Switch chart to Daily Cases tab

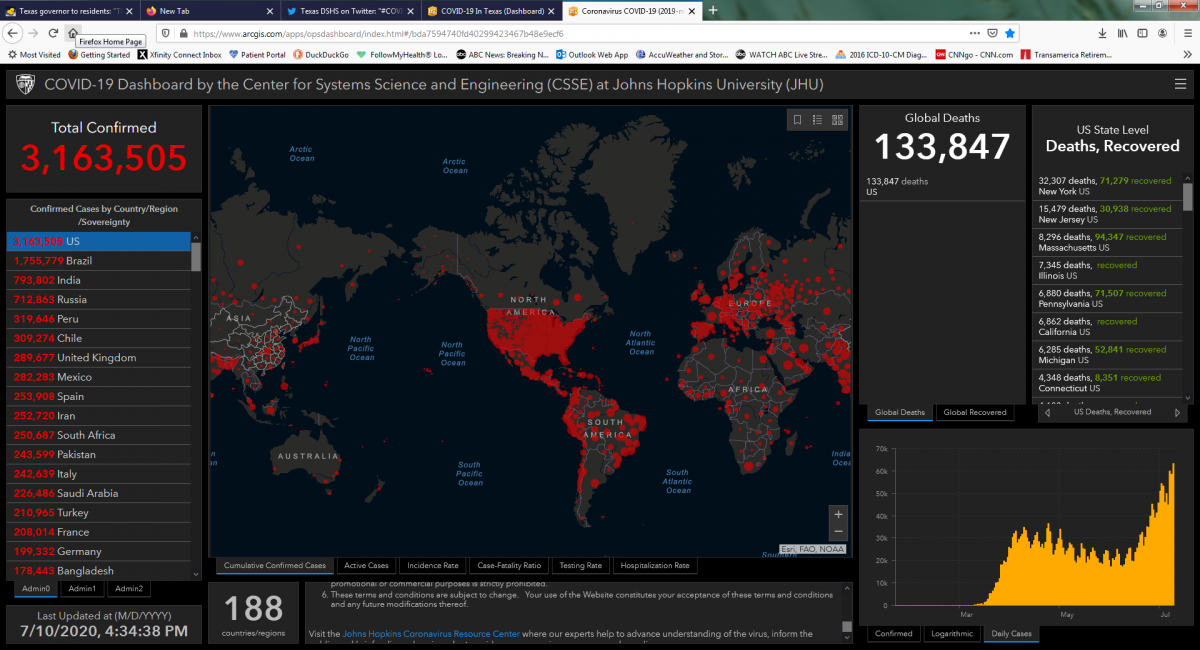pyautogui.click(x=1011, y=634)
